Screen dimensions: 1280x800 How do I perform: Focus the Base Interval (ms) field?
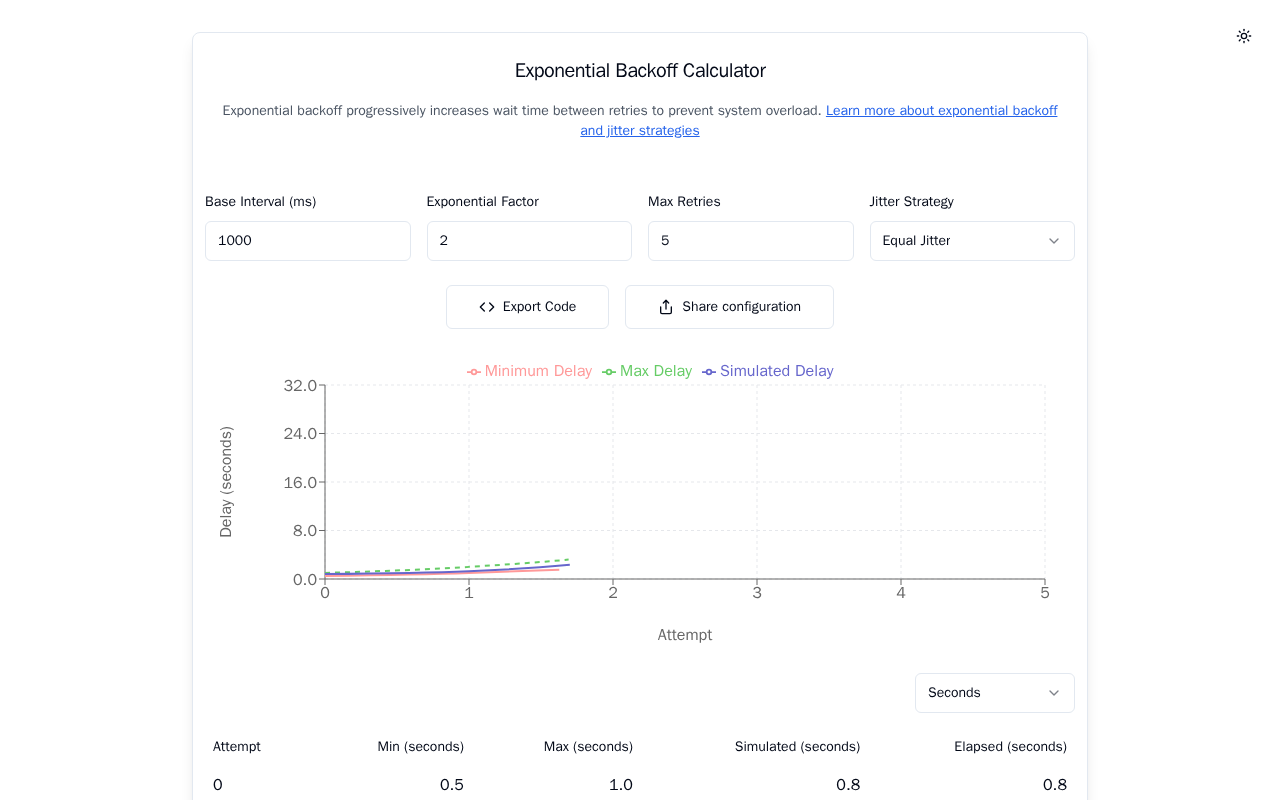(308, 241)
